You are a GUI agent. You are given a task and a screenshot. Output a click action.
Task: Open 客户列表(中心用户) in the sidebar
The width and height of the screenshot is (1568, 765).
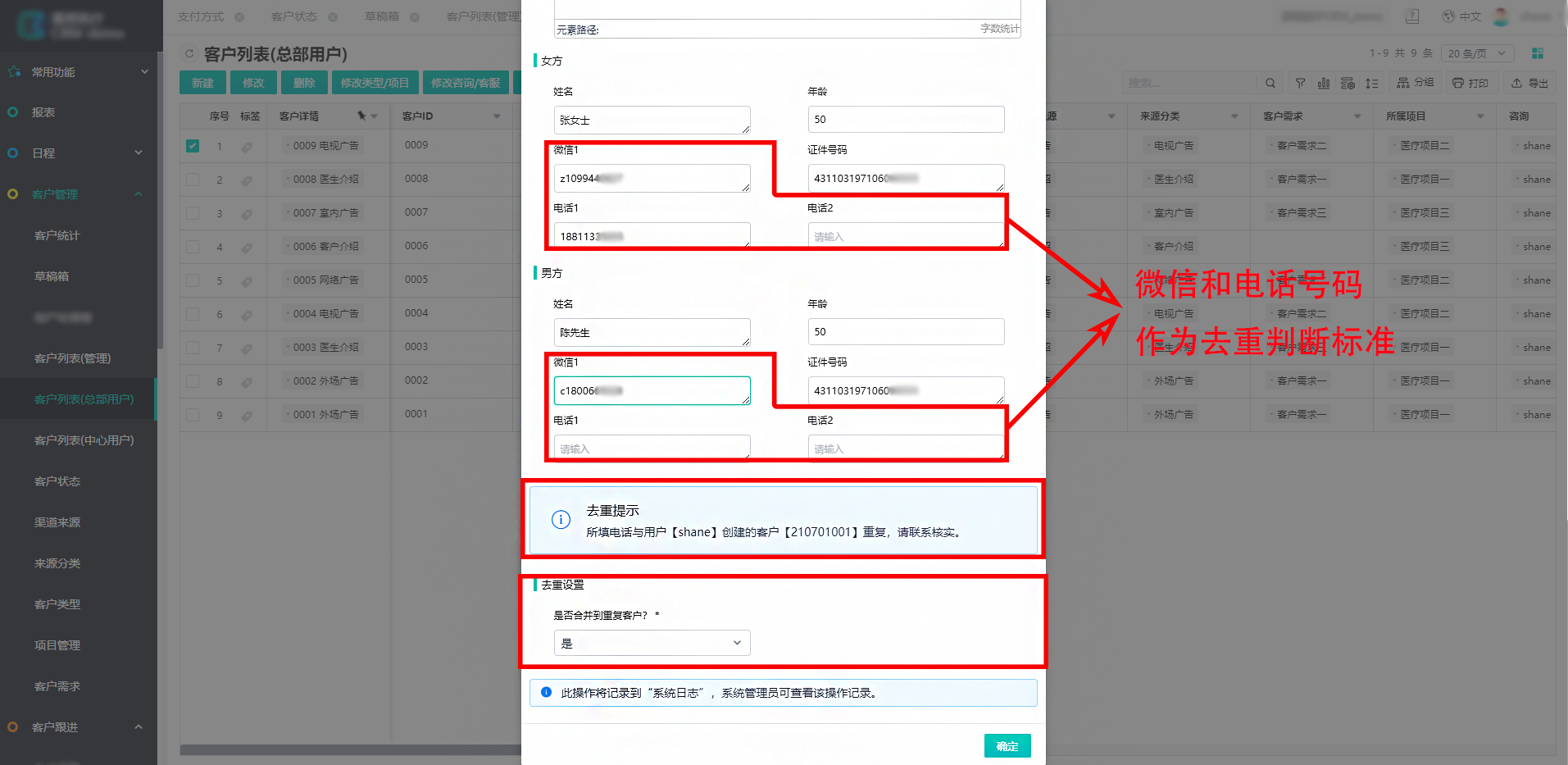pos(84,440)
